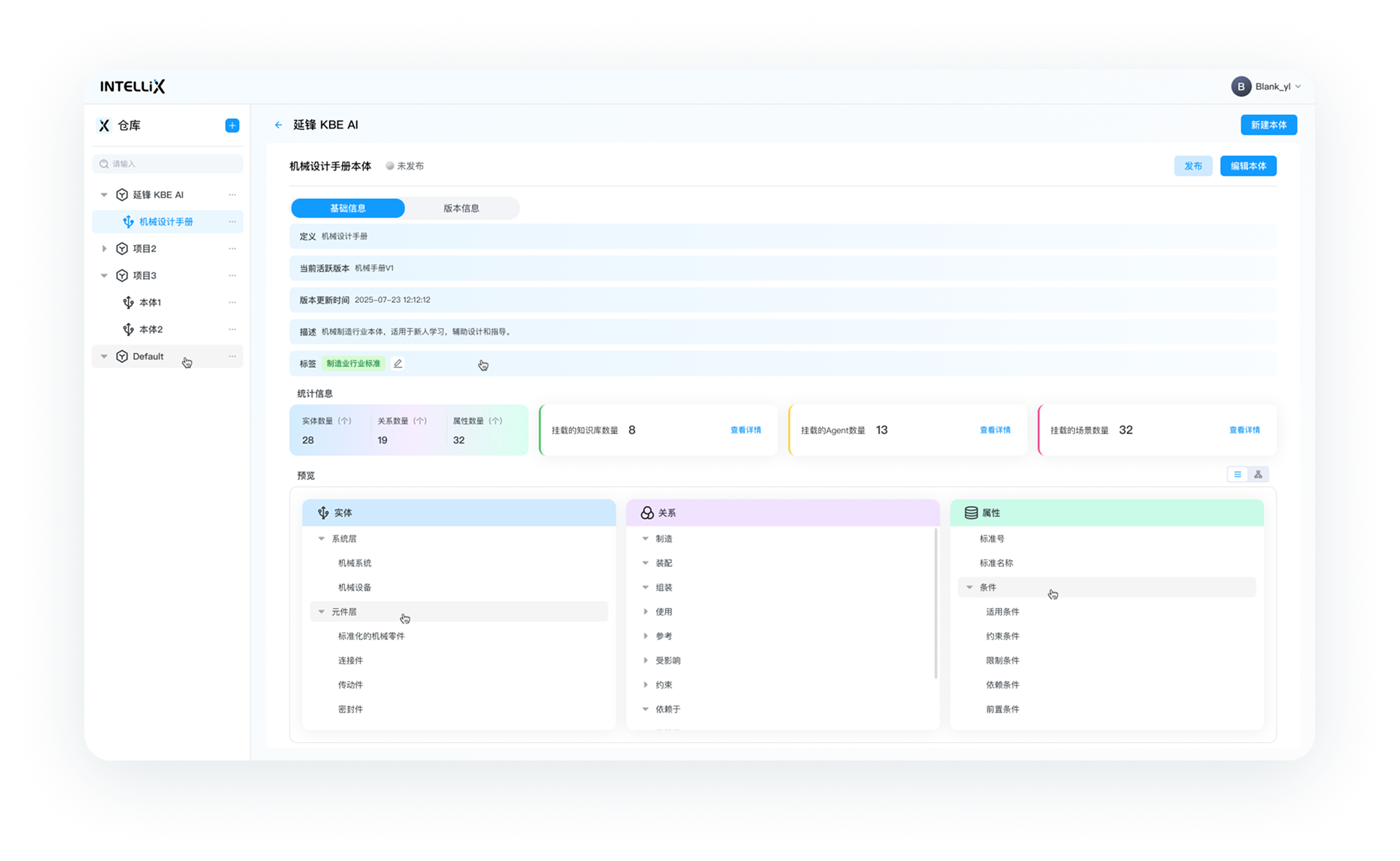This screenshot has height=861, width=1400.
Task: Switch preview to graph view icon
Action: [x=1258, y=474]
